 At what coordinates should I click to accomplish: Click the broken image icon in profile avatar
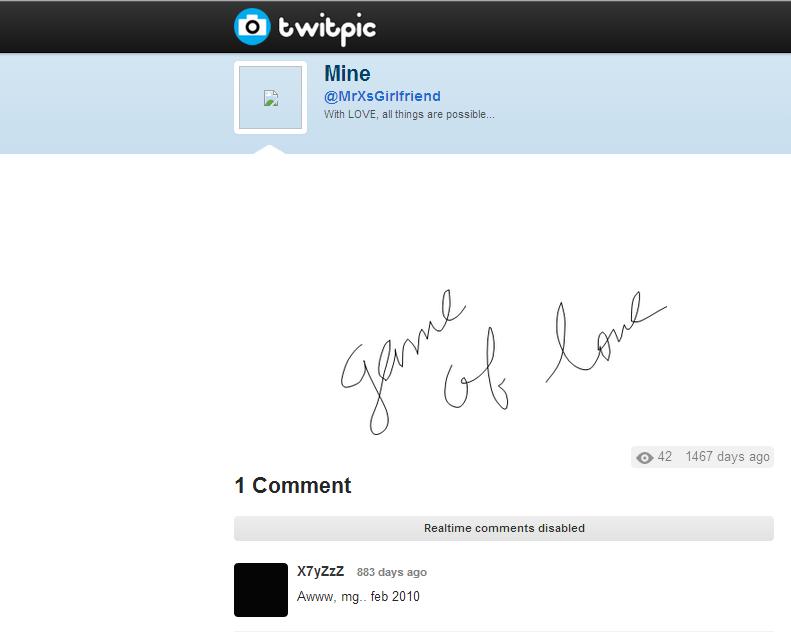tap(271, 98)
